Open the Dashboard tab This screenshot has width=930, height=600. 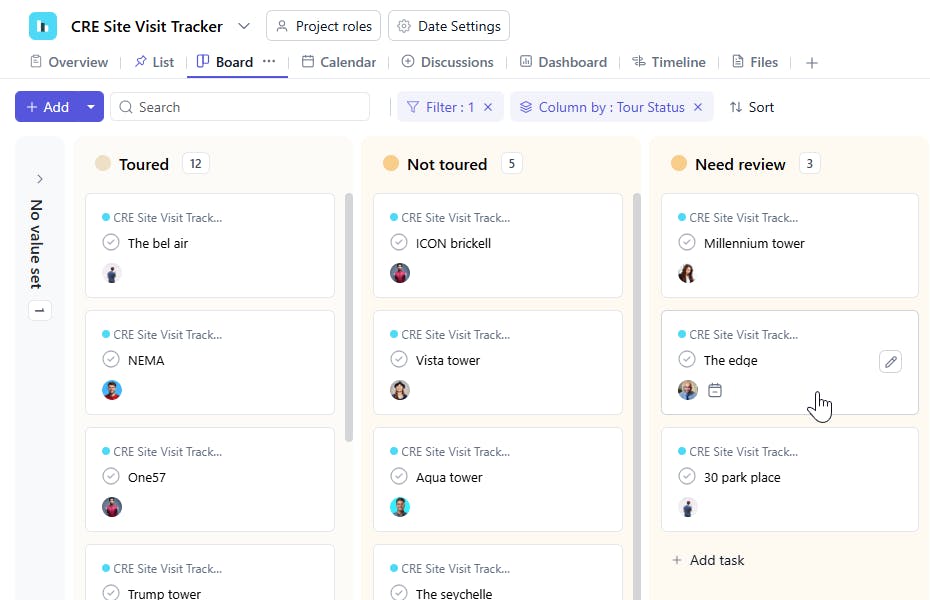point(563,62)
